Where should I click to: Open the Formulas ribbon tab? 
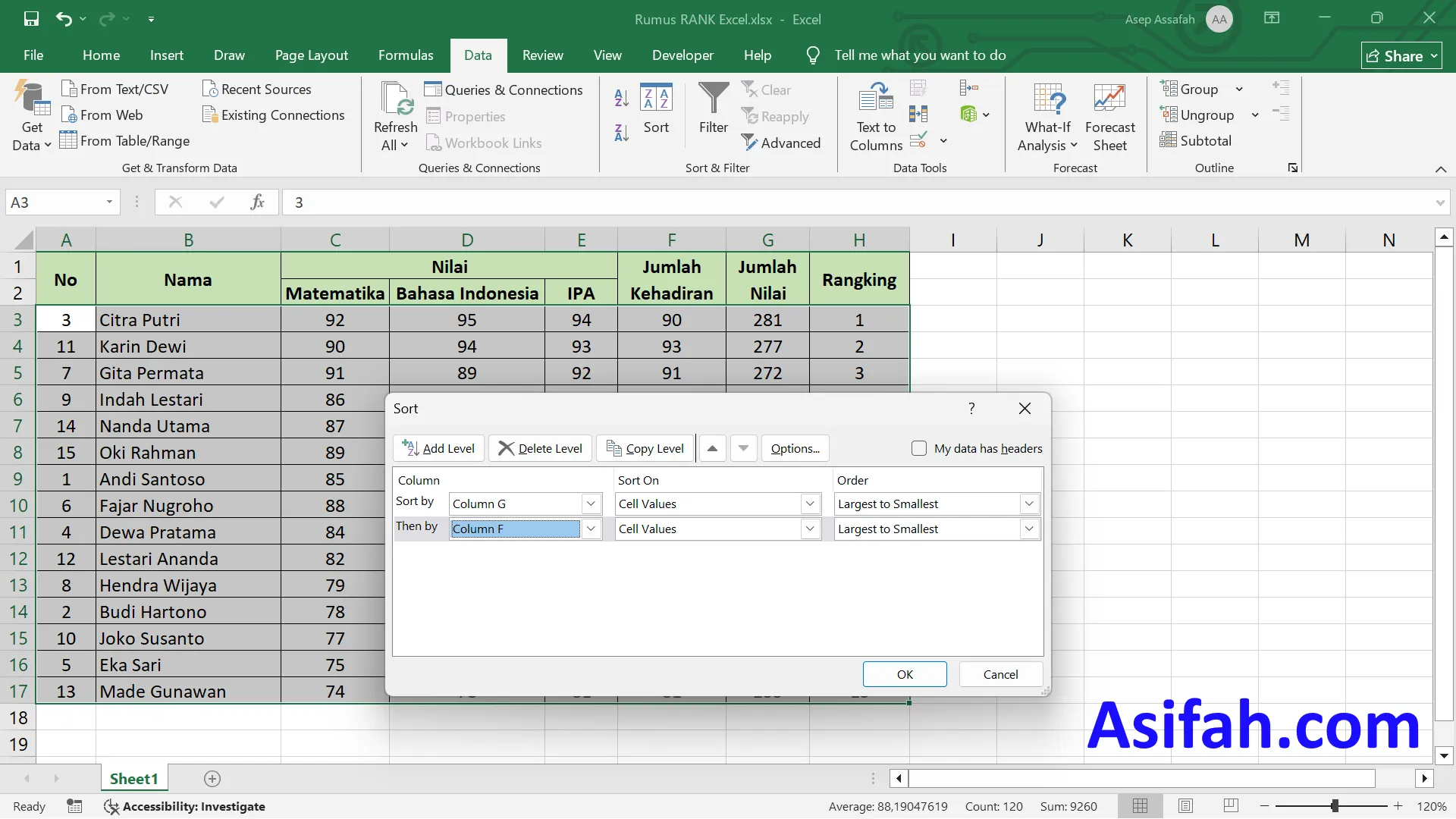click(406, 55)
